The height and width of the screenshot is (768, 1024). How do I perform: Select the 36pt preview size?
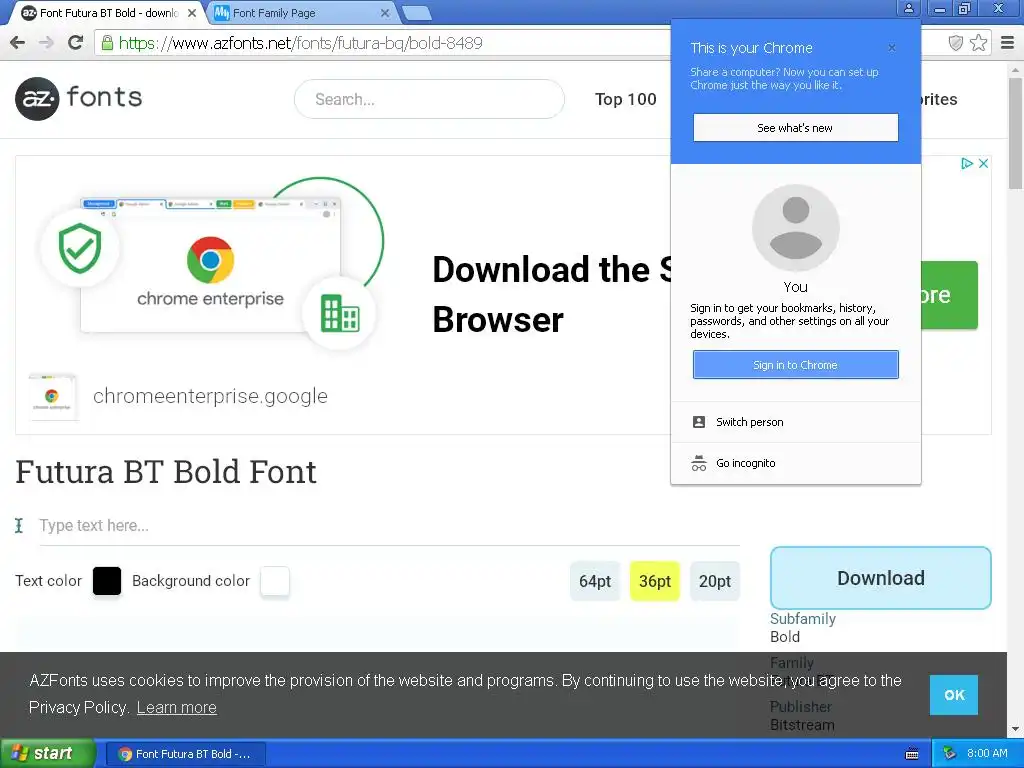pos(654,581)
